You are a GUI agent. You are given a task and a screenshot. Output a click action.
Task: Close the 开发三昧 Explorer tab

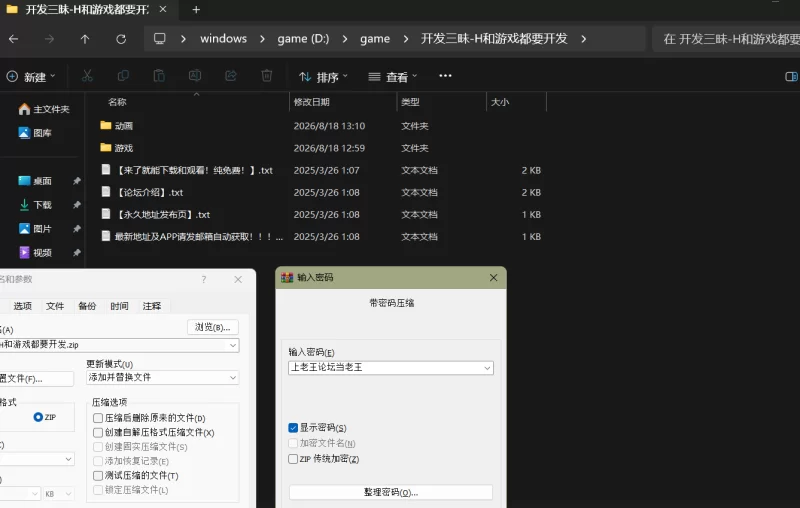coord(163,9)
